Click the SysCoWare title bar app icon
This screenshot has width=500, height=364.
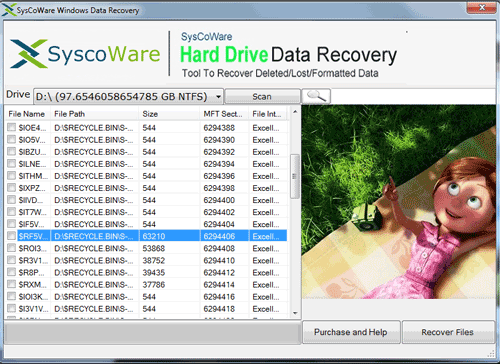coord(8,10)
